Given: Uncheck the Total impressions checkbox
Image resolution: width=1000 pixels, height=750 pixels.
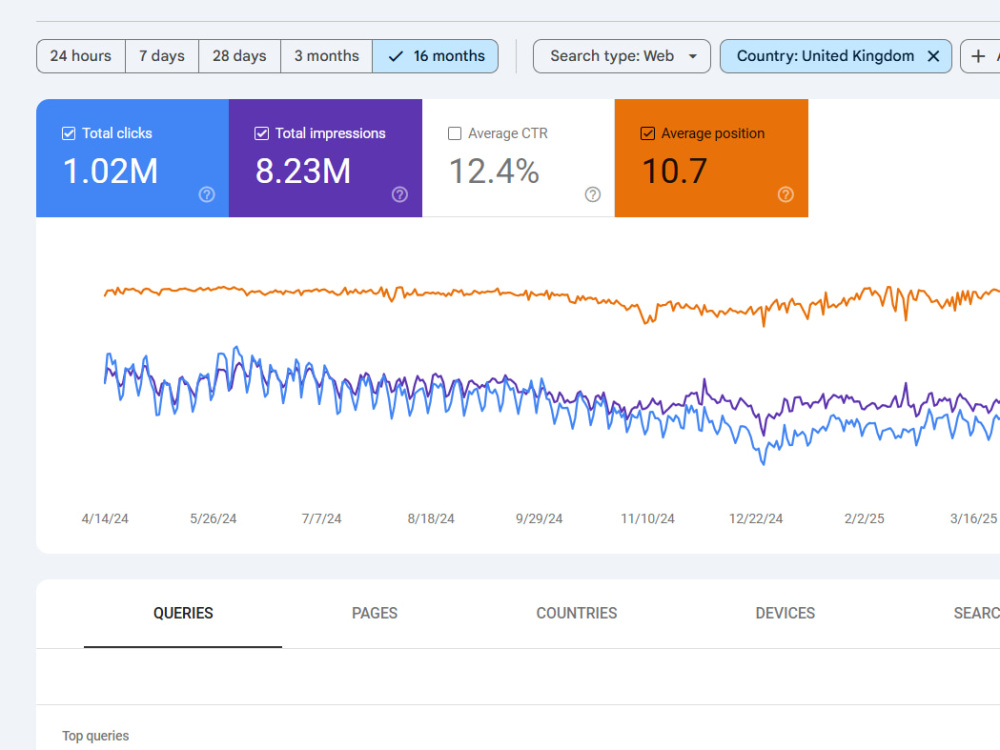Looking at the screenshot, I should pyautogui.click(x=261, y=133).
